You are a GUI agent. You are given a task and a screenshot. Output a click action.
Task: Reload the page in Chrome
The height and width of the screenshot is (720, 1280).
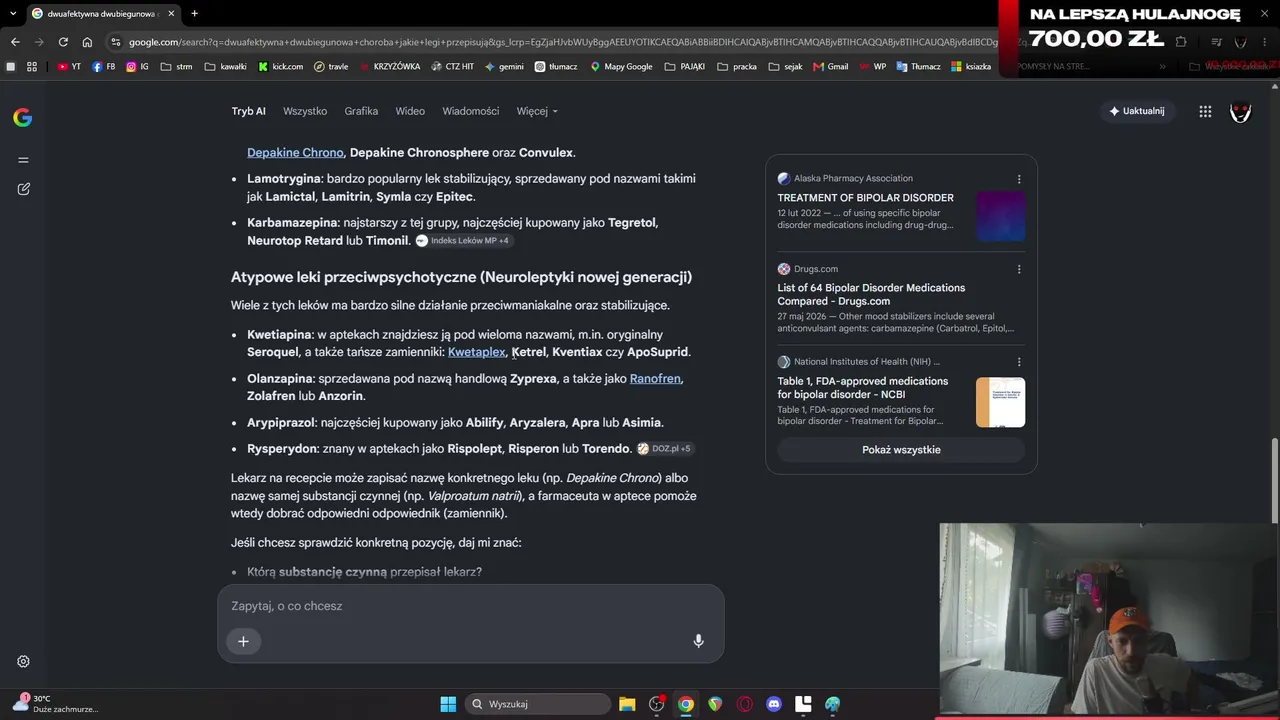click(x=63, y=42)
